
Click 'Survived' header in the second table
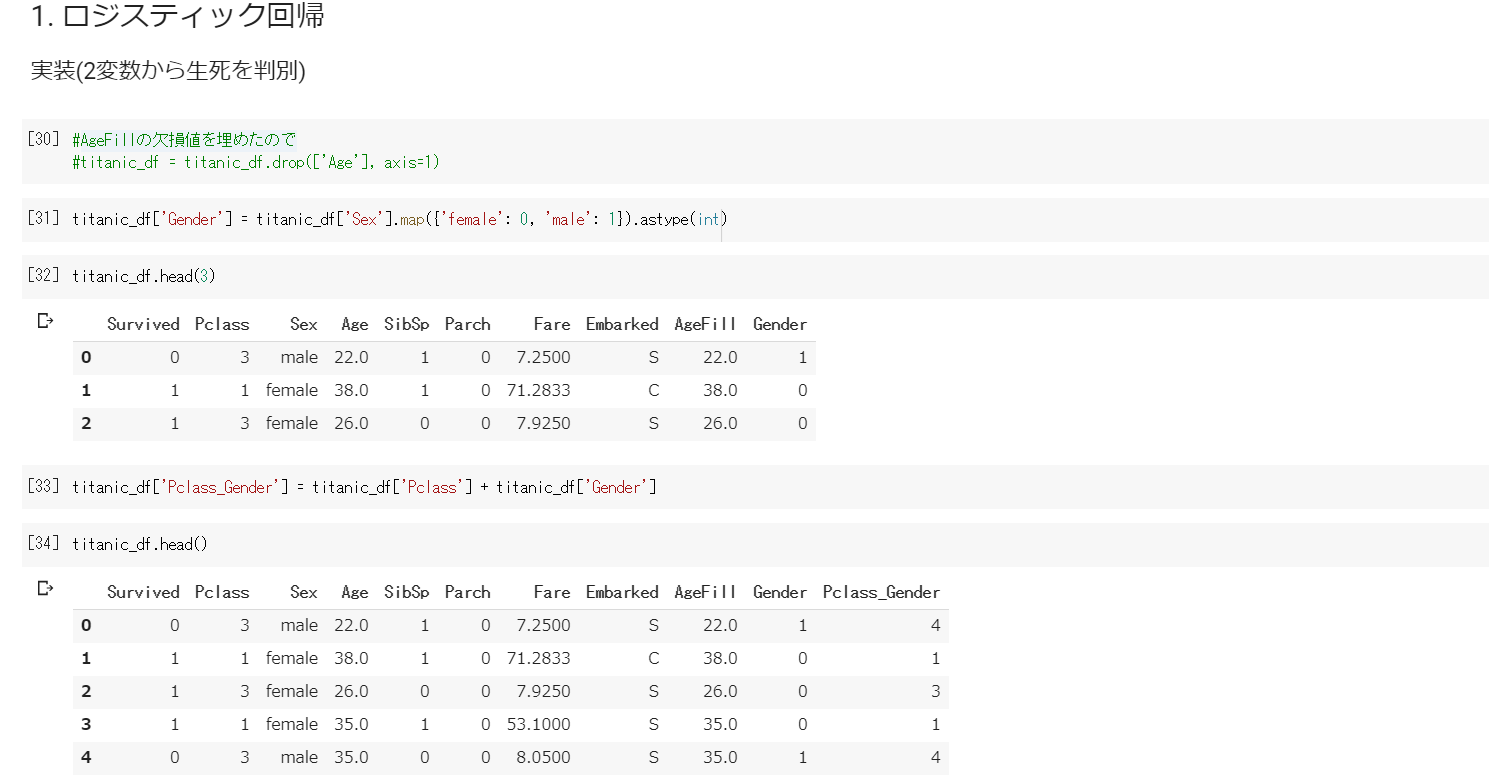[143, 592]
